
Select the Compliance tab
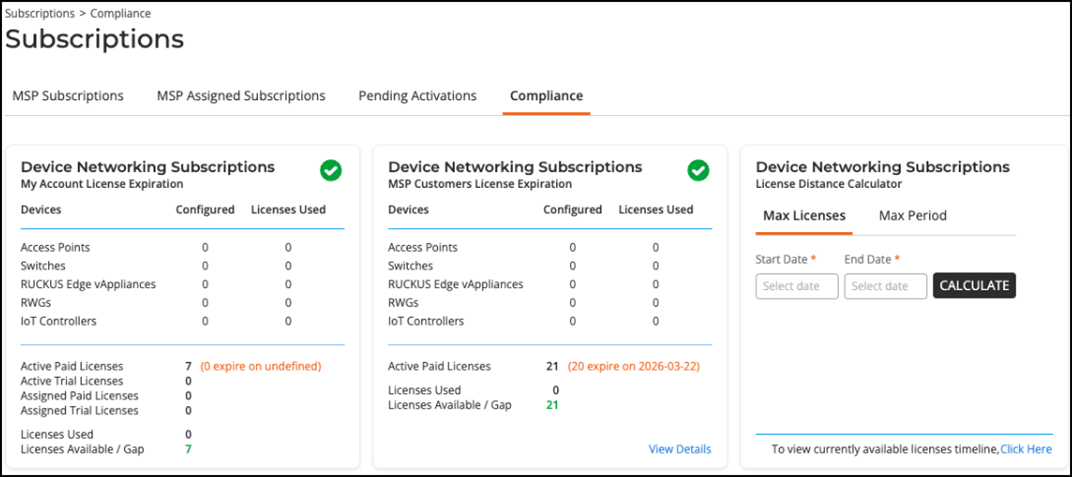click(x=546, y=96)
